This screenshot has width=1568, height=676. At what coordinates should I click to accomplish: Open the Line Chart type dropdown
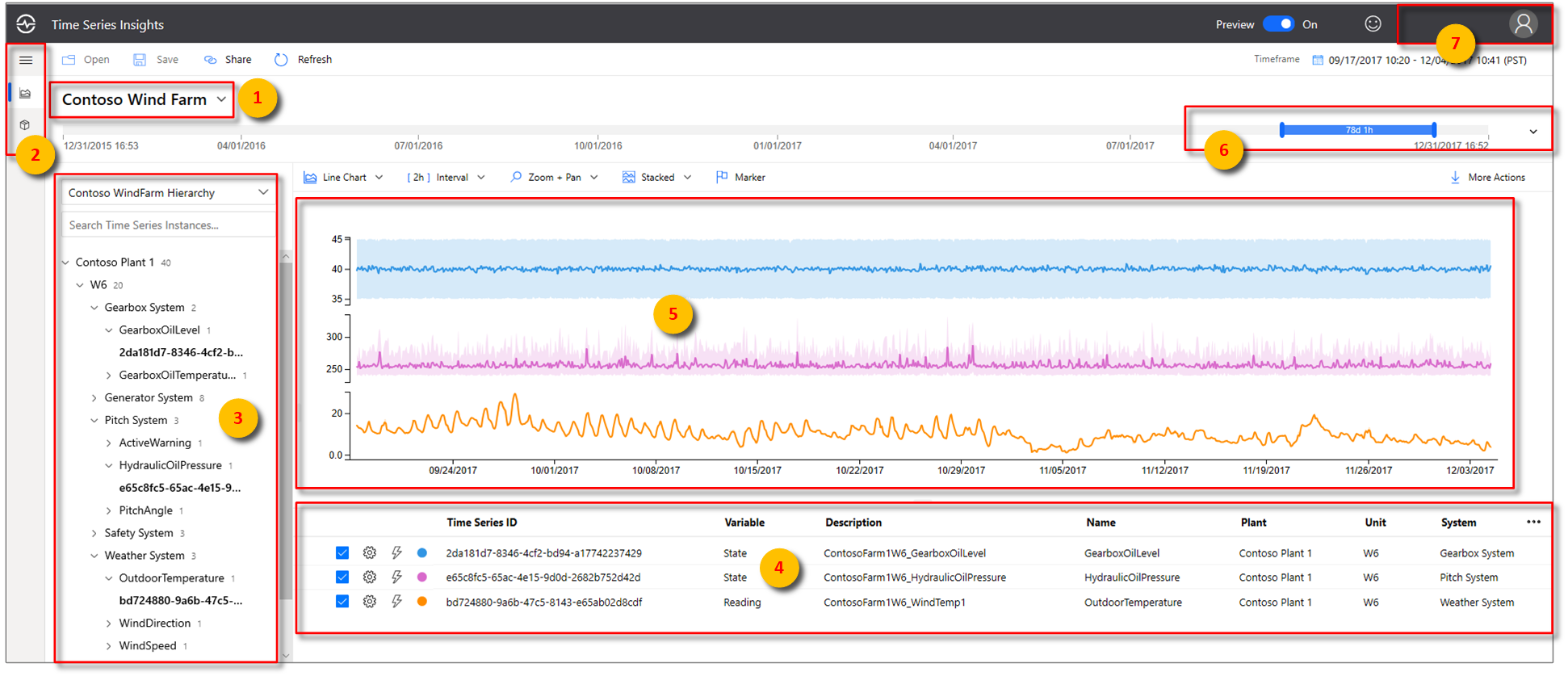tap(343, 178)
